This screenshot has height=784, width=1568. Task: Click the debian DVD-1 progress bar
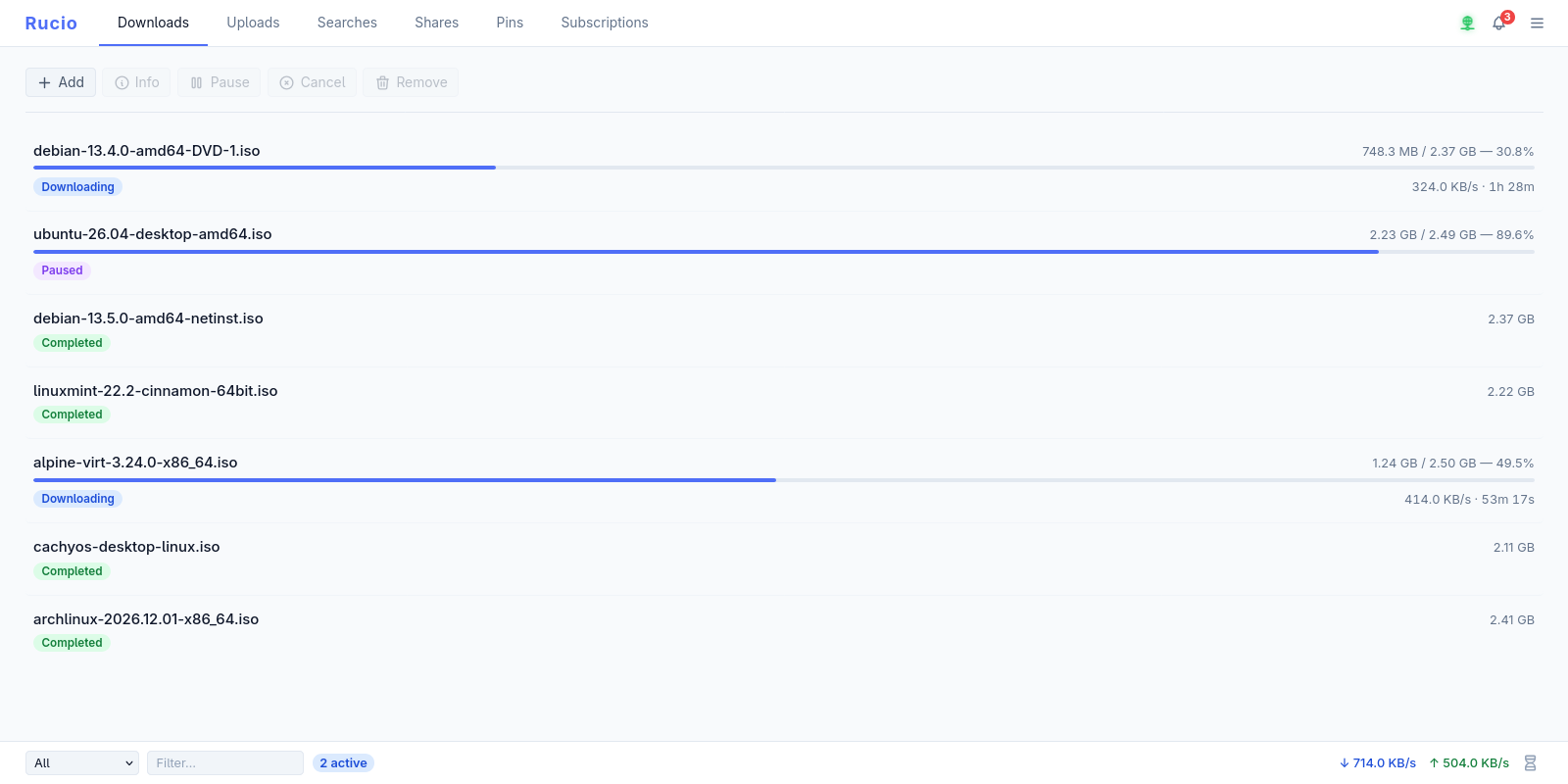pos(784,168)
